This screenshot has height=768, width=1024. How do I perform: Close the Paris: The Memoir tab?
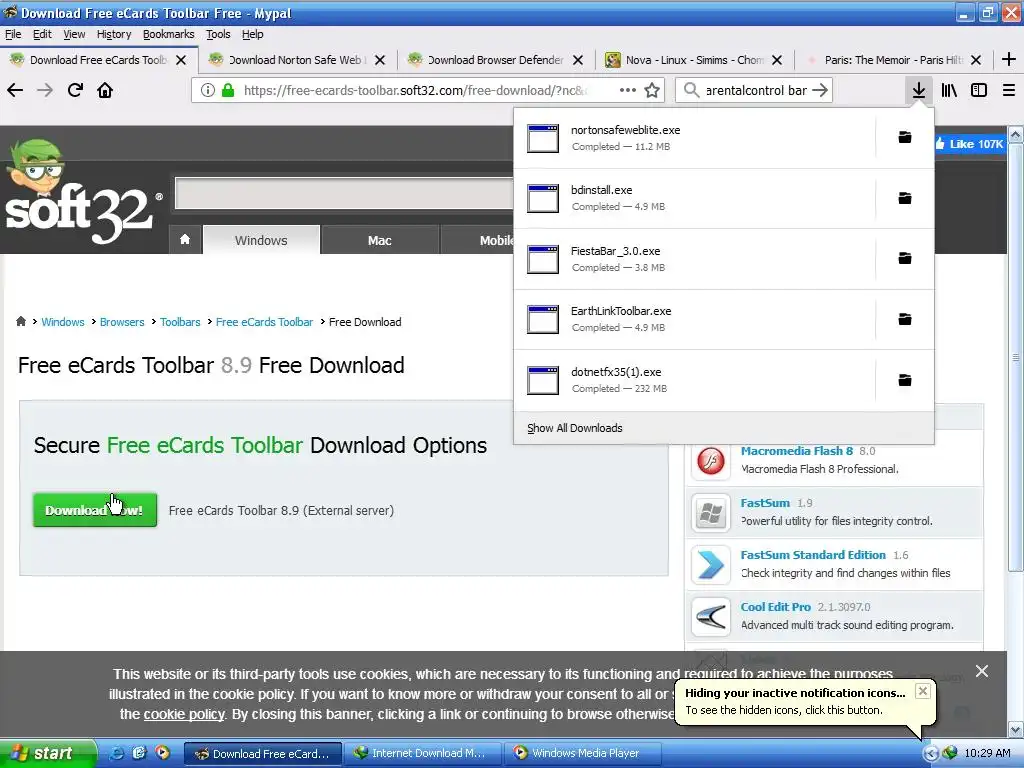pos(976,60)
